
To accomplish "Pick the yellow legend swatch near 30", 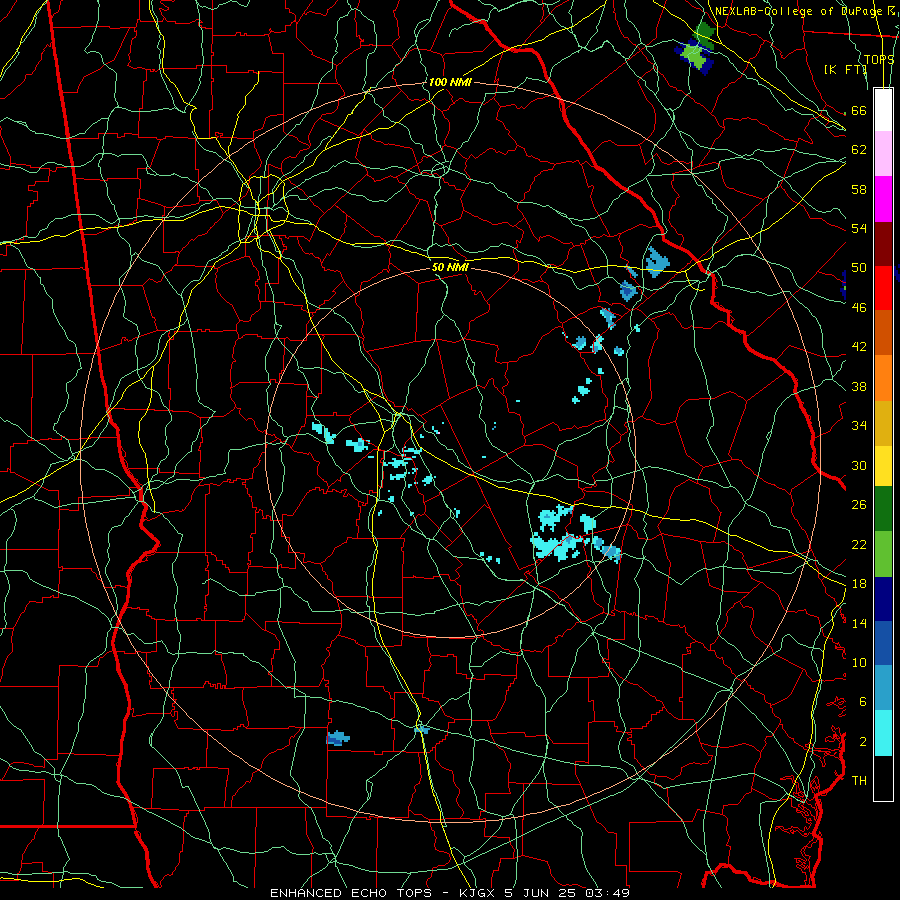I will pos(883,465).
